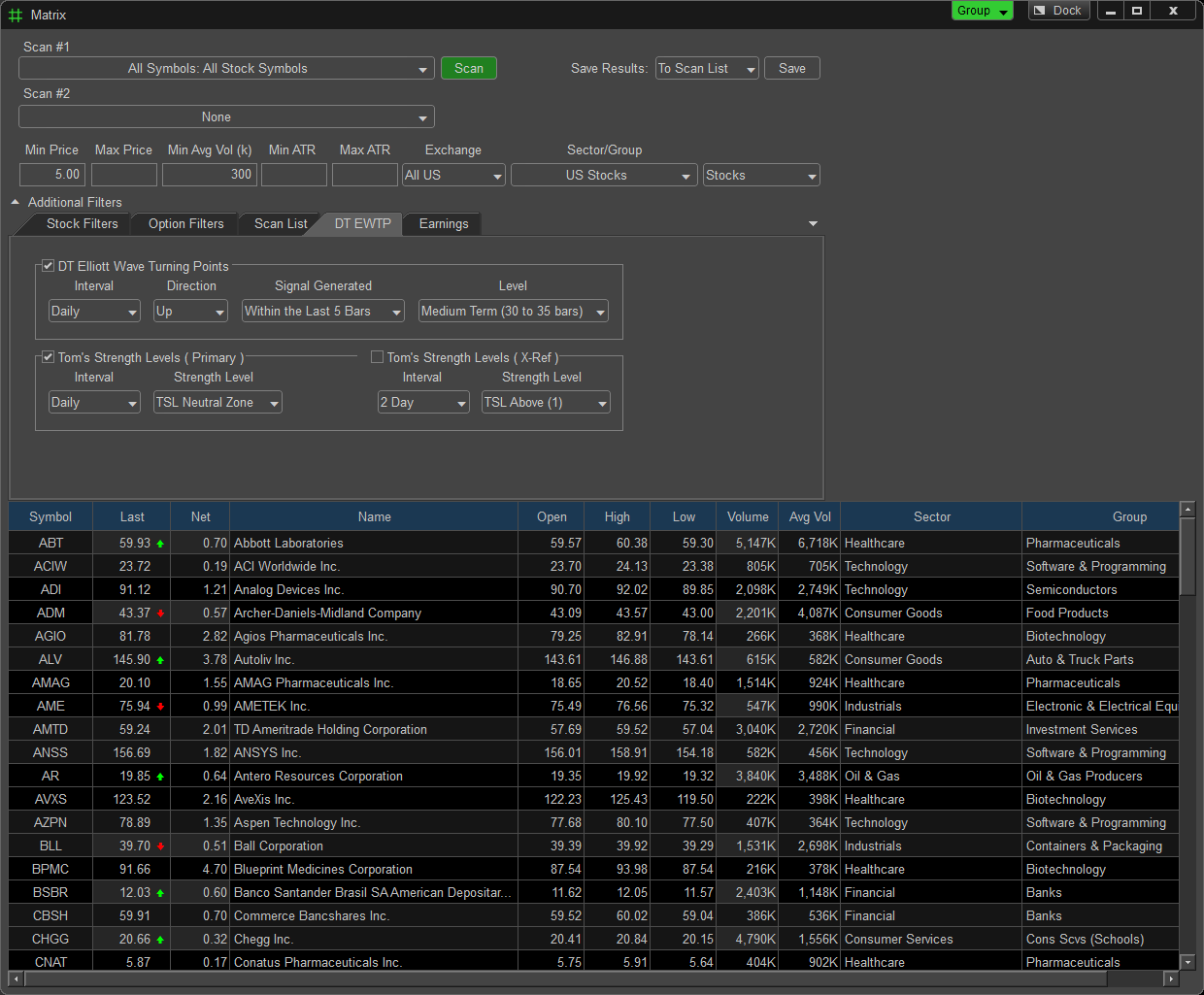The width and height of the screenshot is (1204, 995).
Task: Open the Stocks type dropdown
Action: 761,175
